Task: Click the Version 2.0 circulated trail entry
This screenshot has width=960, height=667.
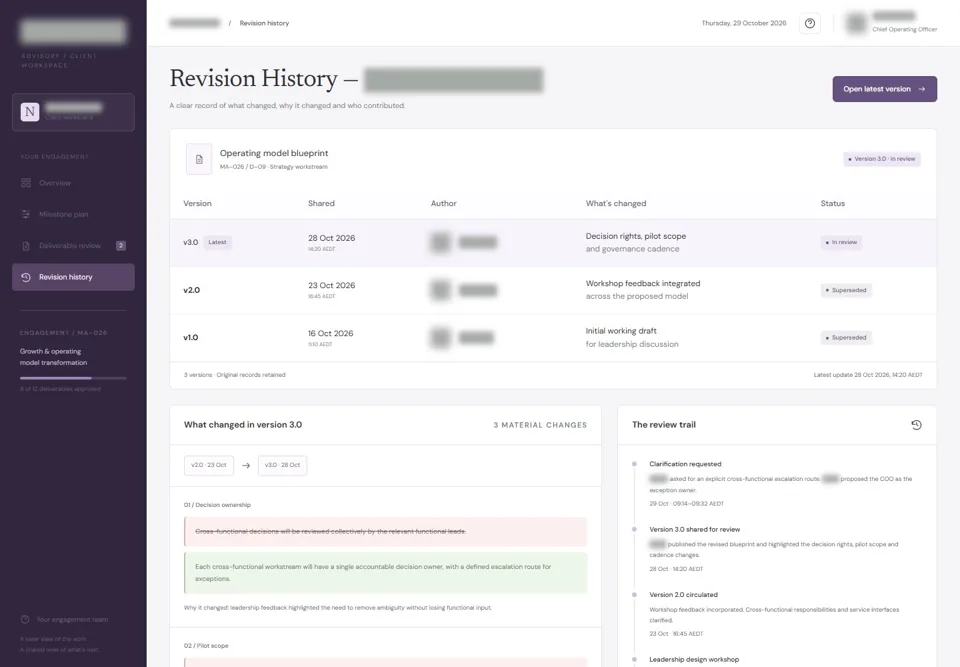Action: (x=683, y=595)
